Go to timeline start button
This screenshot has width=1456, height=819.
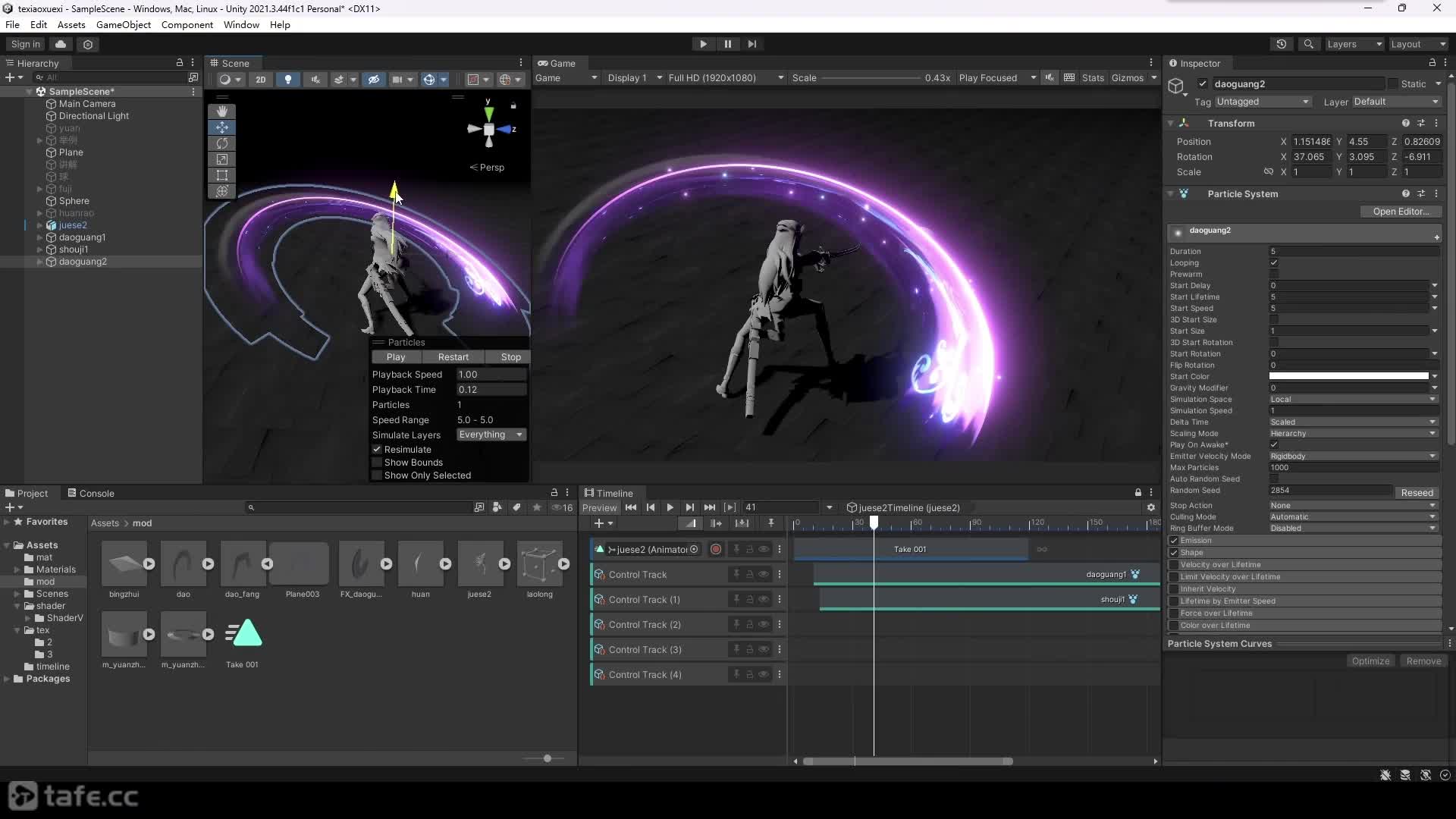point(631,507)
